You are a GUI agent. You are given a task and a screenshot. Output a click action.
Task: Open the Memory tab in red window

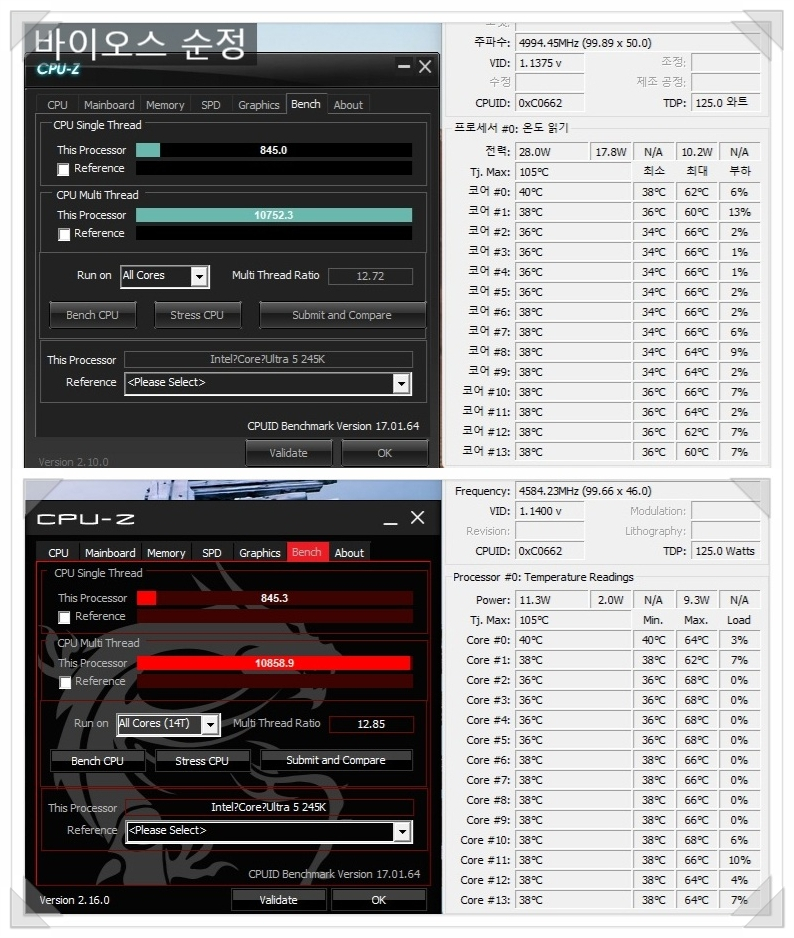tap(166, 553)
